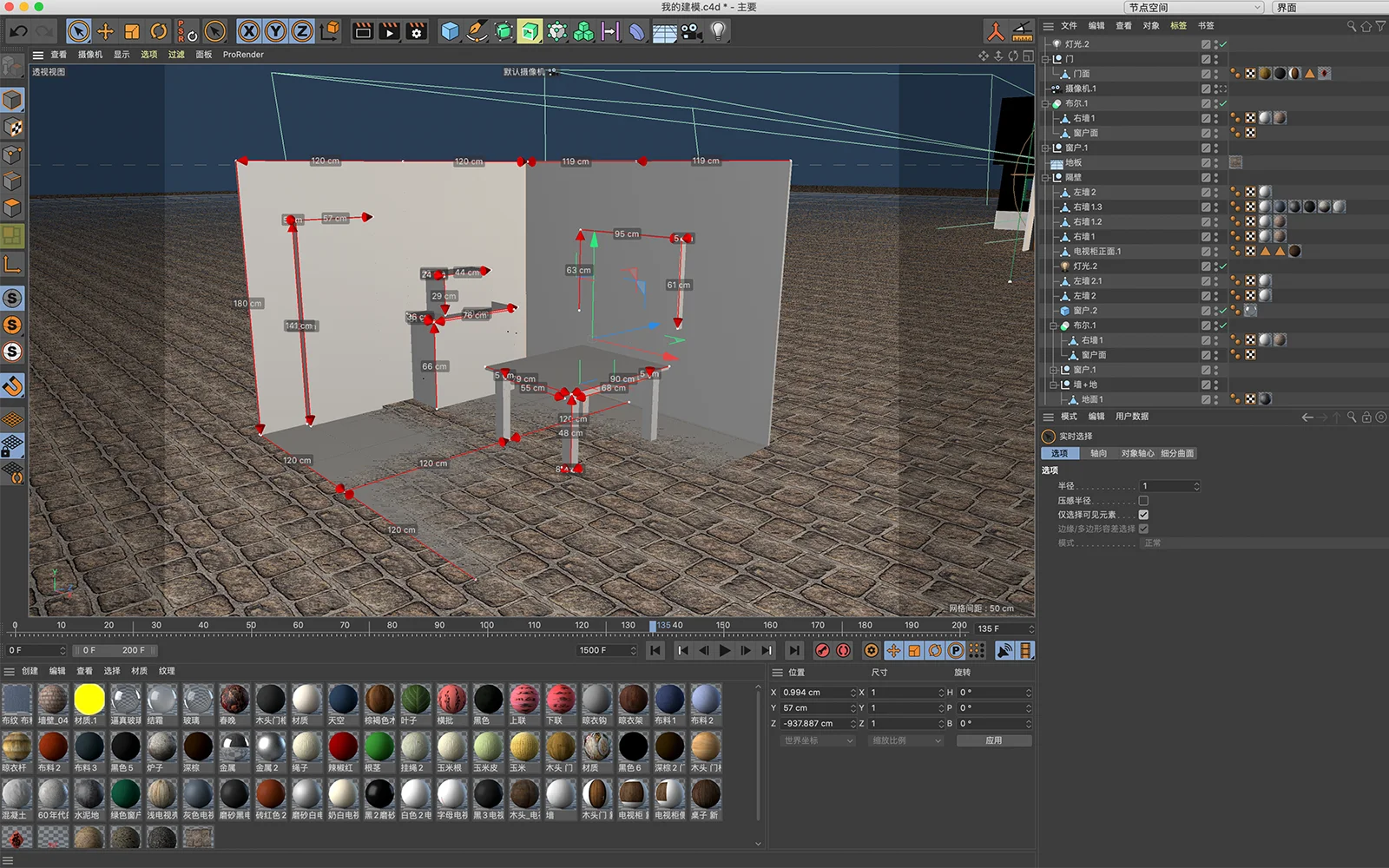Screen dimensions: 1389x868
Task: Toggle the green checkmark for 灯光.2
Action: point(1222,44)
